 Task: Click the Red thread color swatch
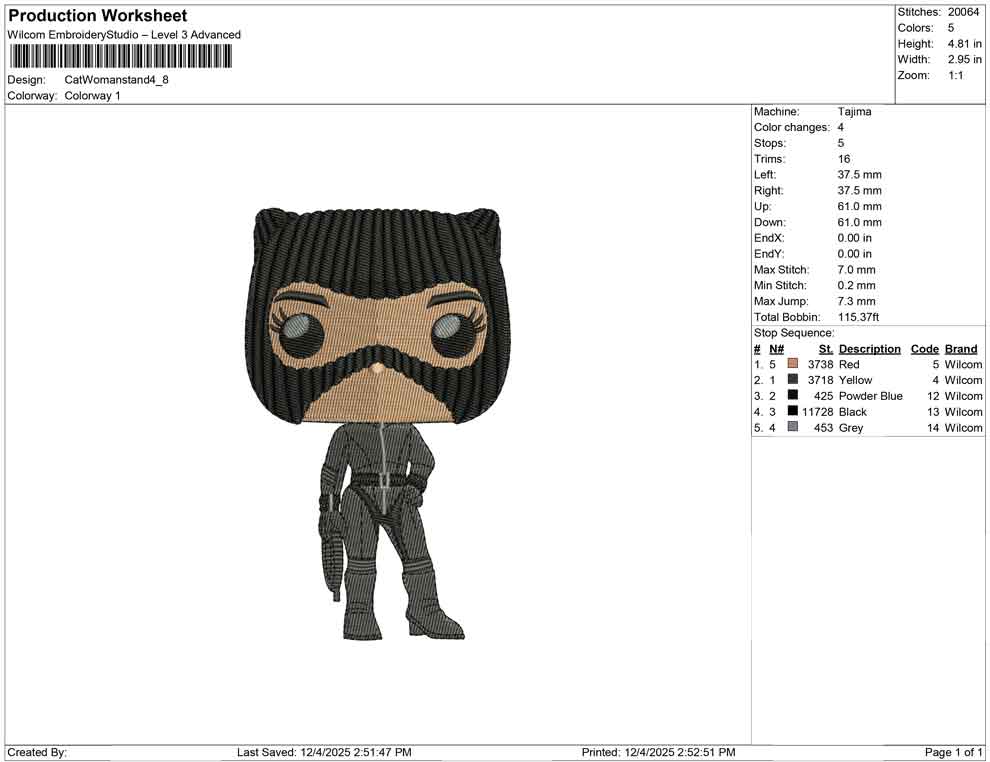(x=792, y=364)
